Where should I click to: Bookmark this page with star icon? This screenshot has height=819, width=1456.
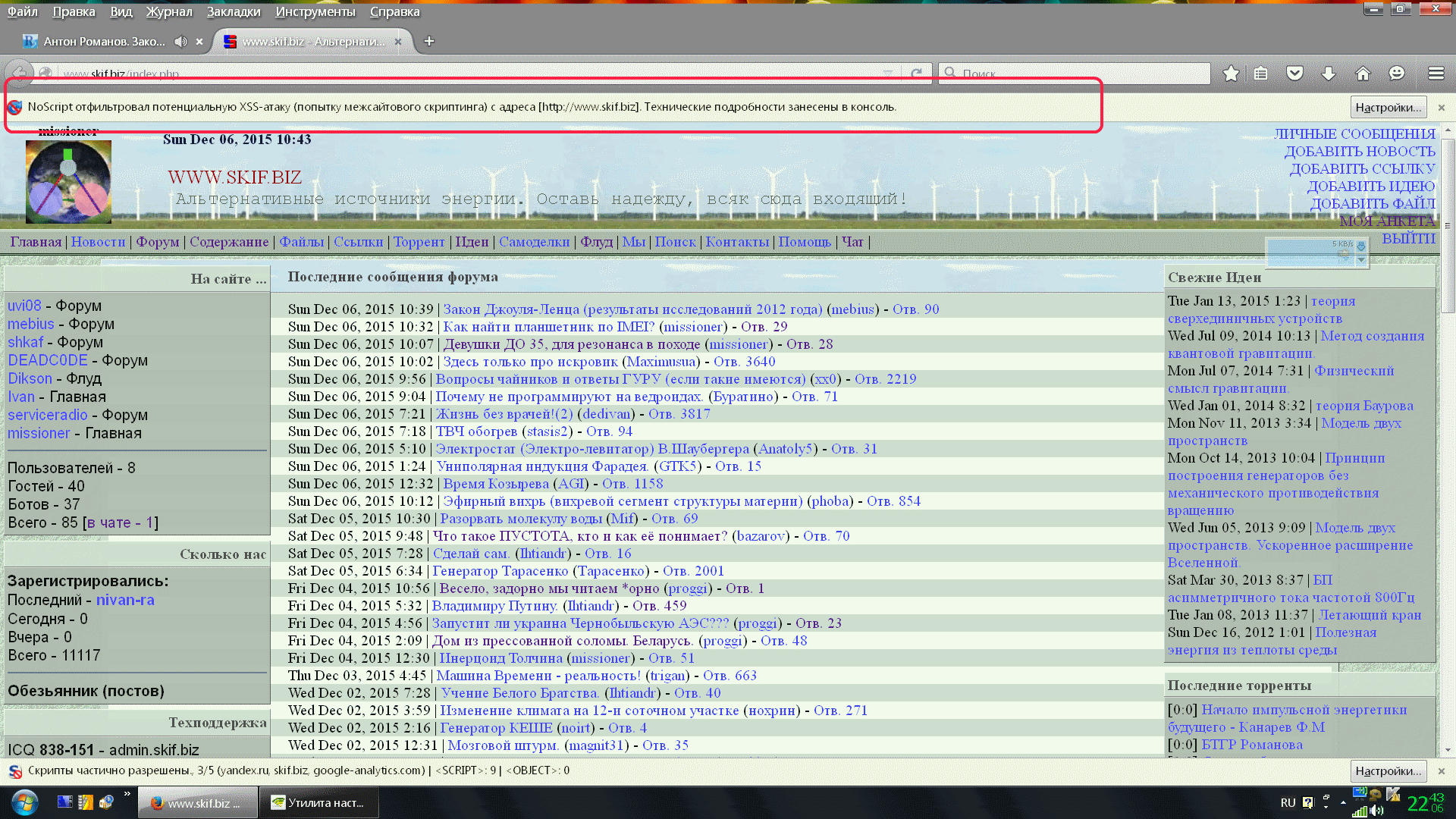point(1231,74)
